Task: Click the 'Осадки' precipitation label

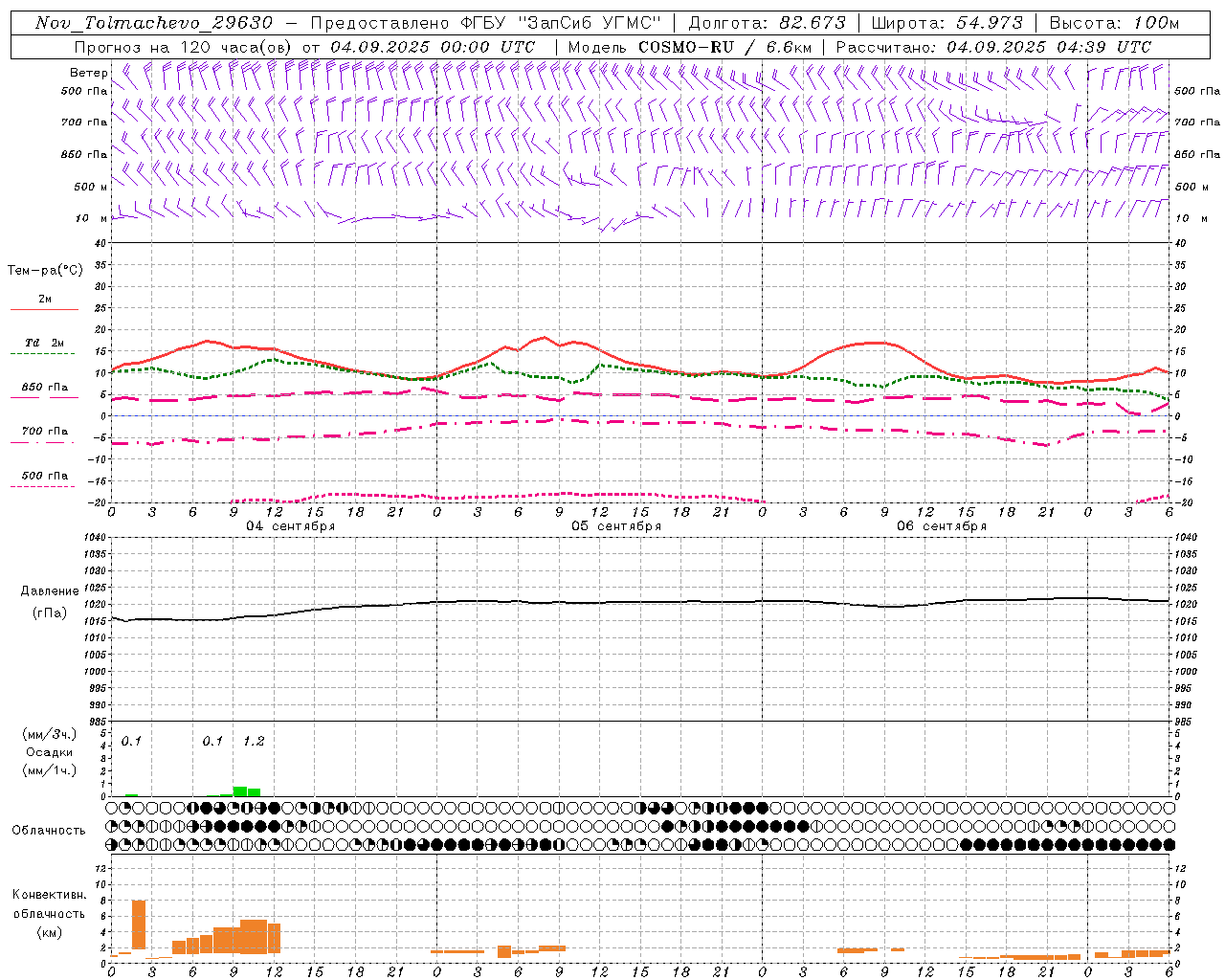Action: click(49, 752)
